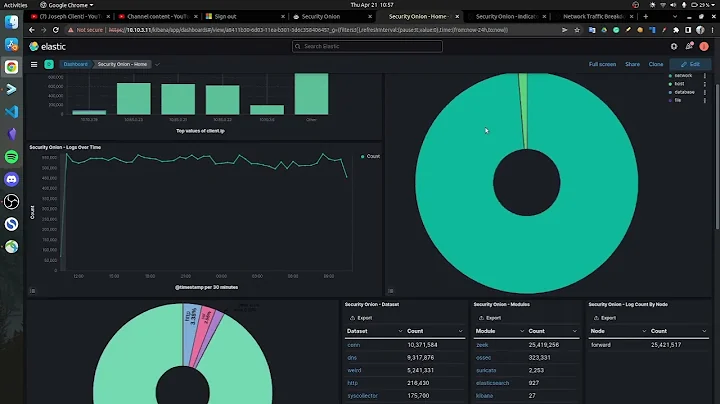Screen dimensions: 720x404
Task: Click the conn dataset link
Action: (354, 345)
